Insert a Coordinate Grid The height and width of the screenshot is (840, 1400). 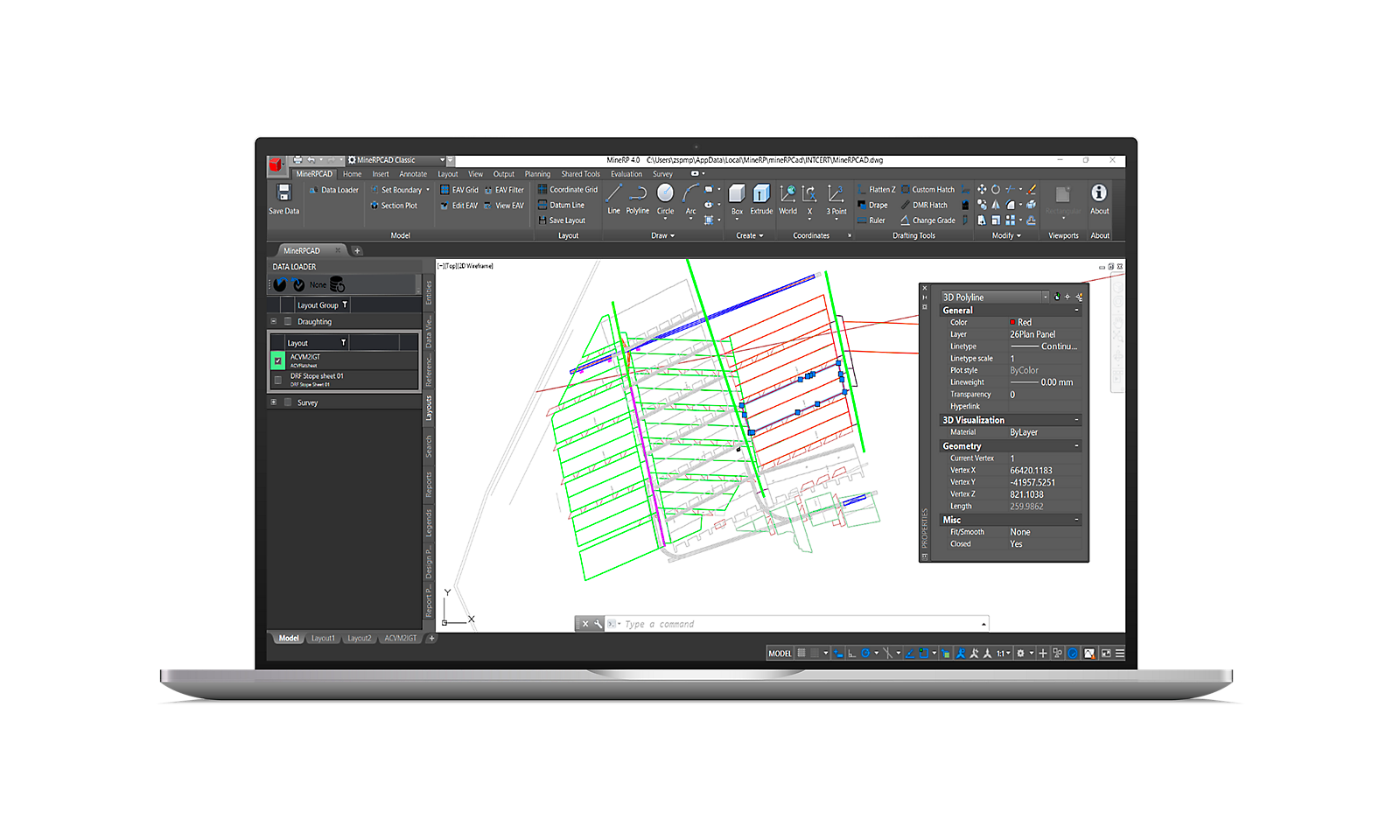568,190
